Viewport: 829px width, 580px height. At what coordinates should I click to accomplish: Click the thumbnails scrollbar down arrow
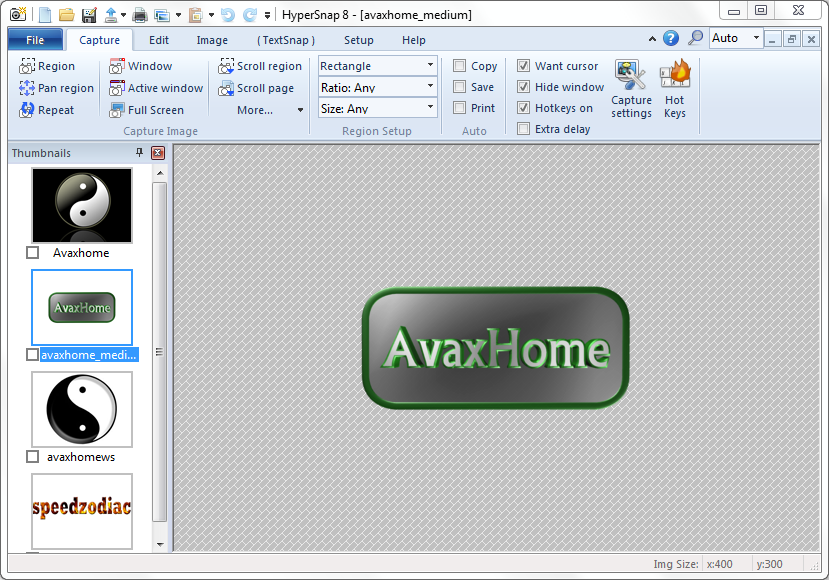160,544
